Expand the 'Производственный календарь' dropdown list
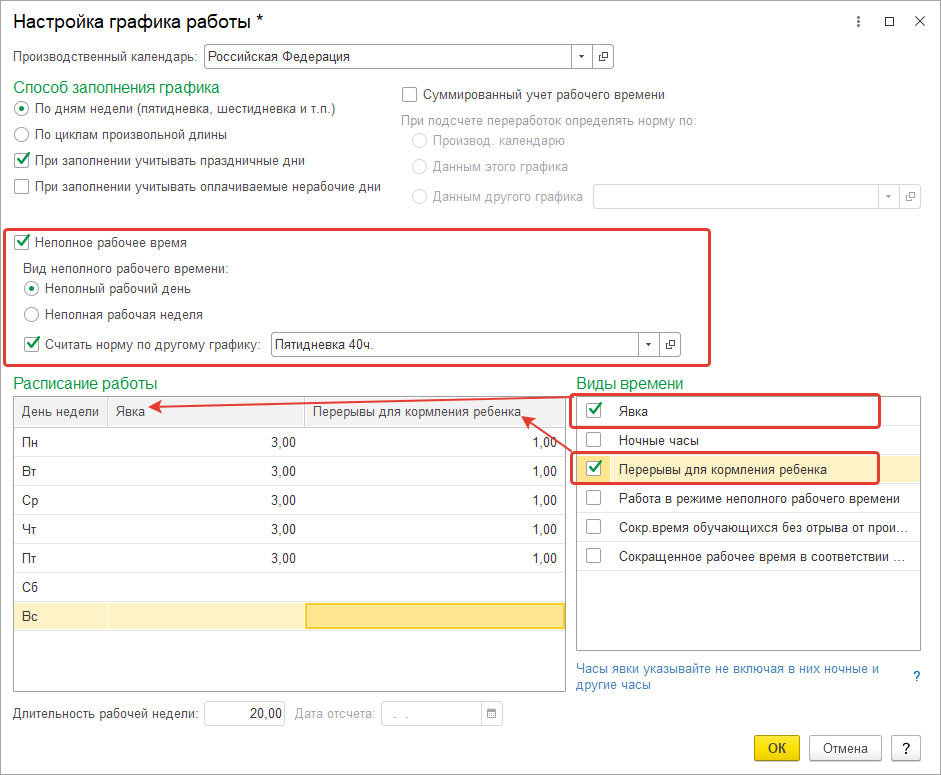Viewport: 941px width, 775px height. point(582,57)
